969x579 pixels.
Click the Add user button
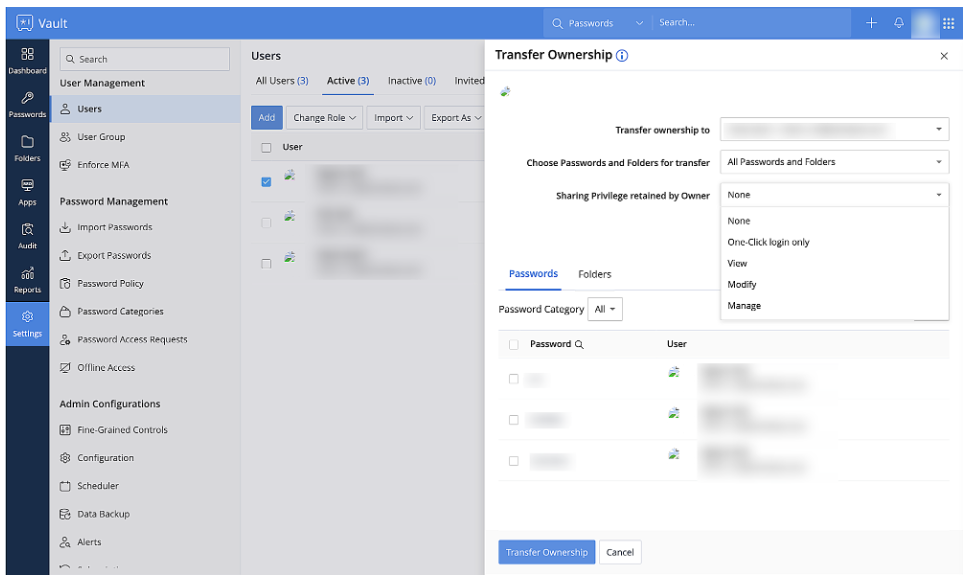click(x=267, y=117)
